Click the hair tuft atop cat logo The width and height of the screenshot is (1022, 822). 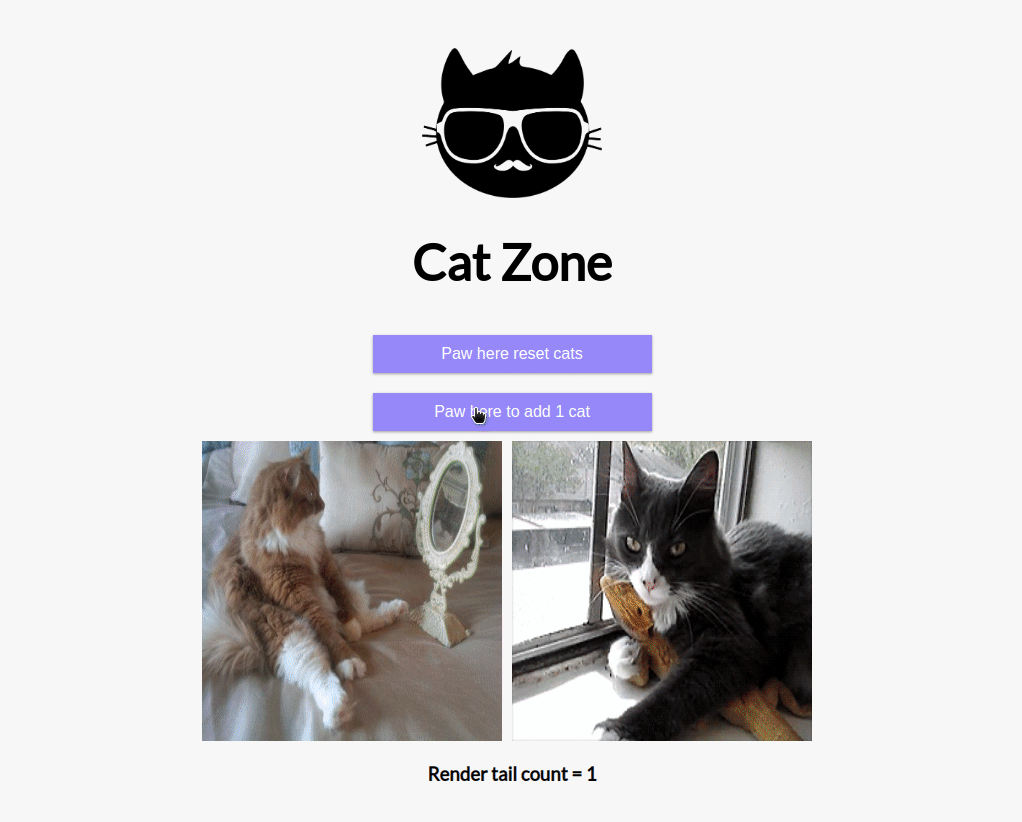click(508, 62)
